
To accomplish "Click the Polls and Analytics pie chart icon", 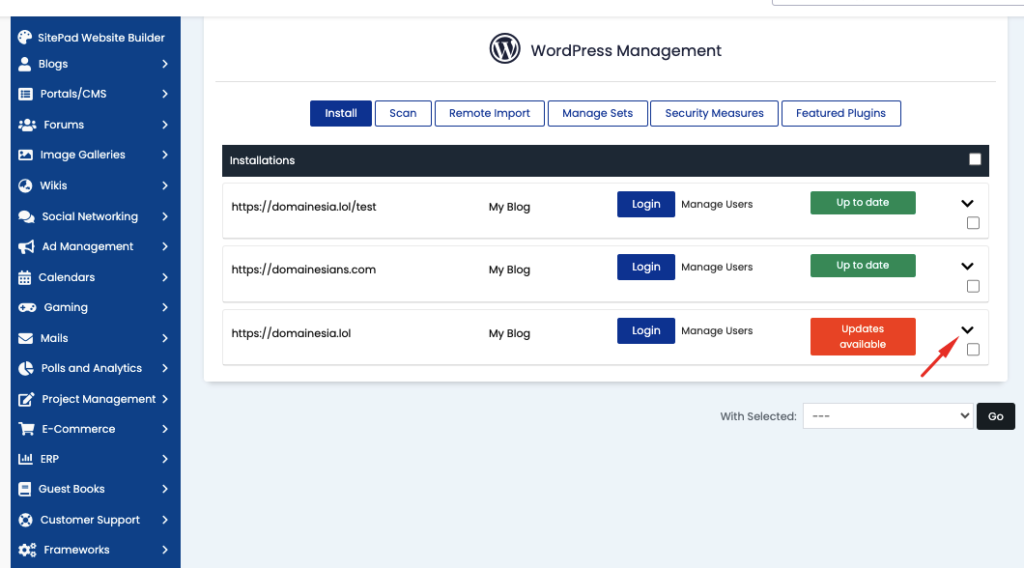I will pyautogui.click(x=25, y=368).
